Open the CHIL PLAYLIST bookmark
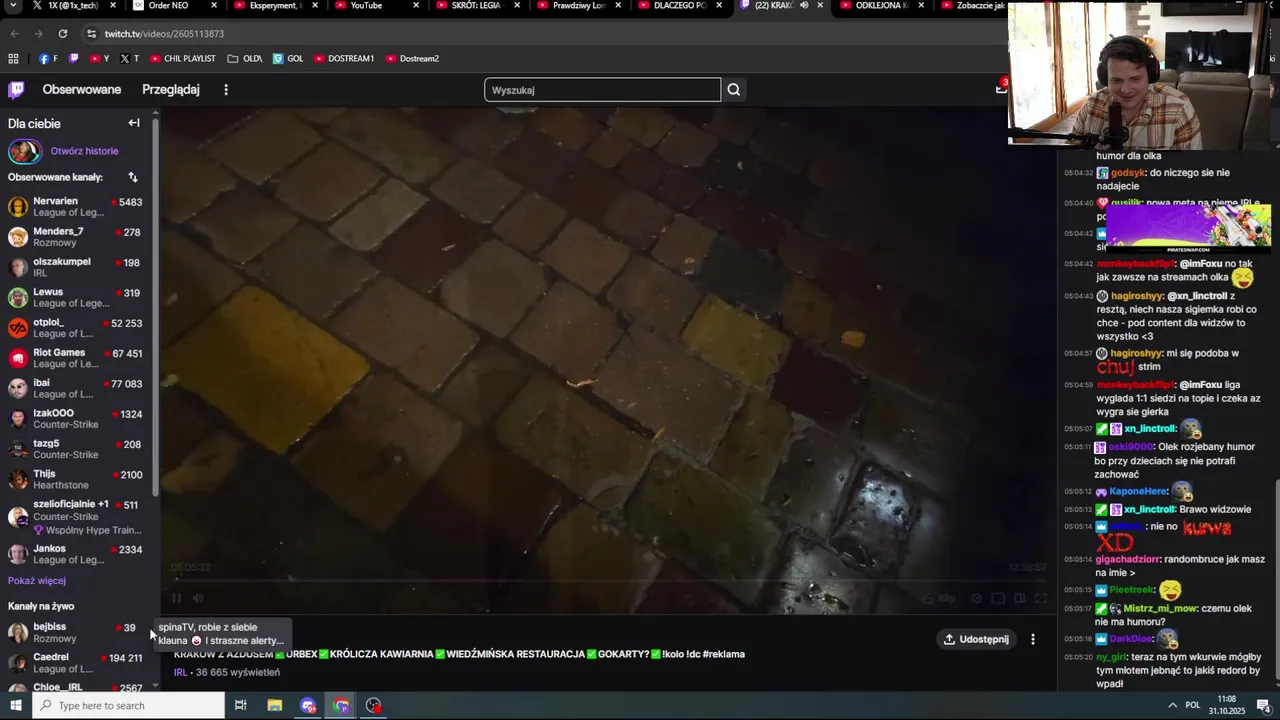This screenshot has height=720, width=1280. point(182,58)
